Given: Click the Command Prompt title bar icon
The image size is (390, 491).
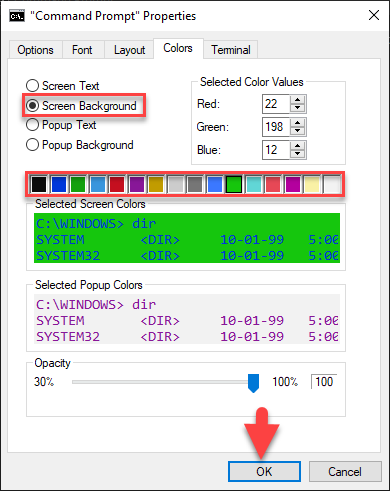Looking at the screenshot, I should [17, 16].
